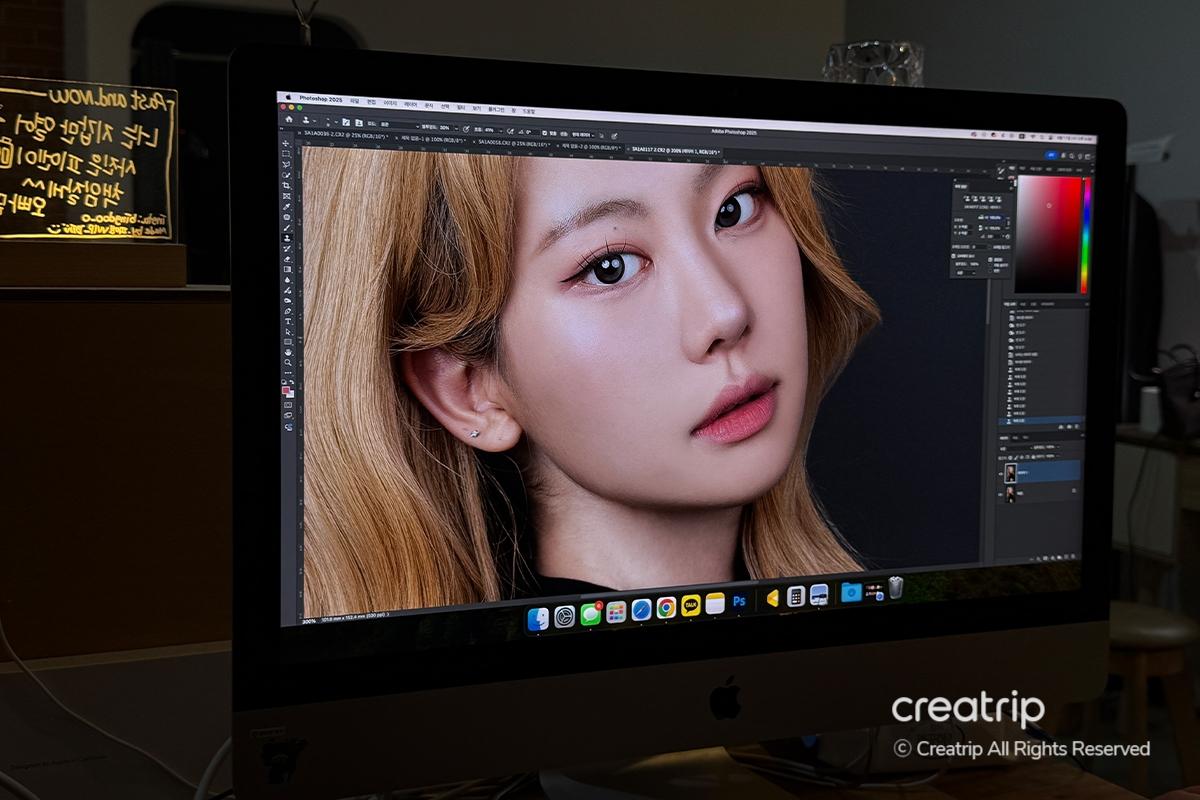Screen dimensions: 1200x800
Task: Click the blue Share button
Action: click(1050, 156)
